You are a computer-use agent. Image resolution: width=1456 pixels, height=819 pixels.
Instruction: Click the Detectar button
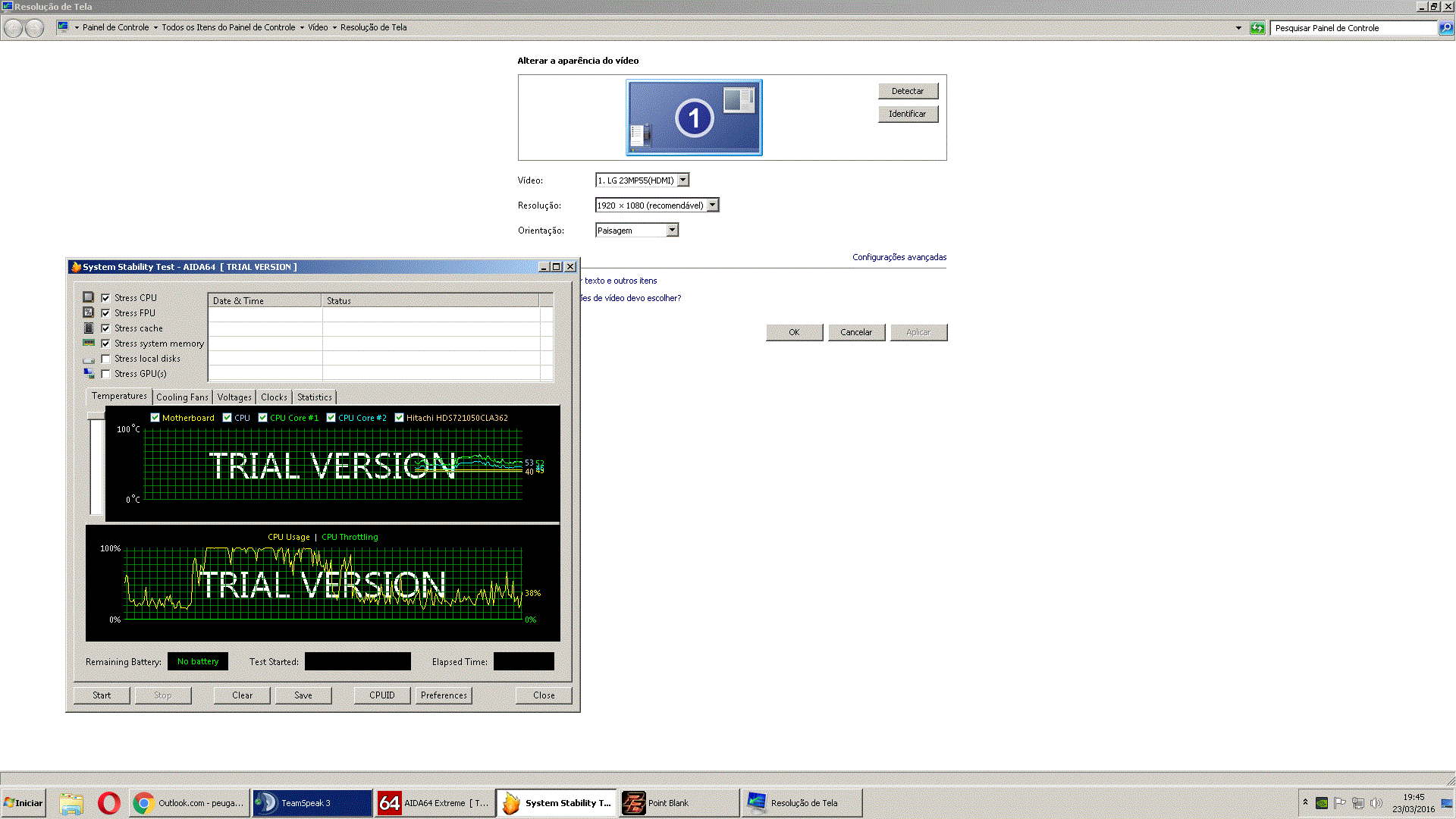908,91
